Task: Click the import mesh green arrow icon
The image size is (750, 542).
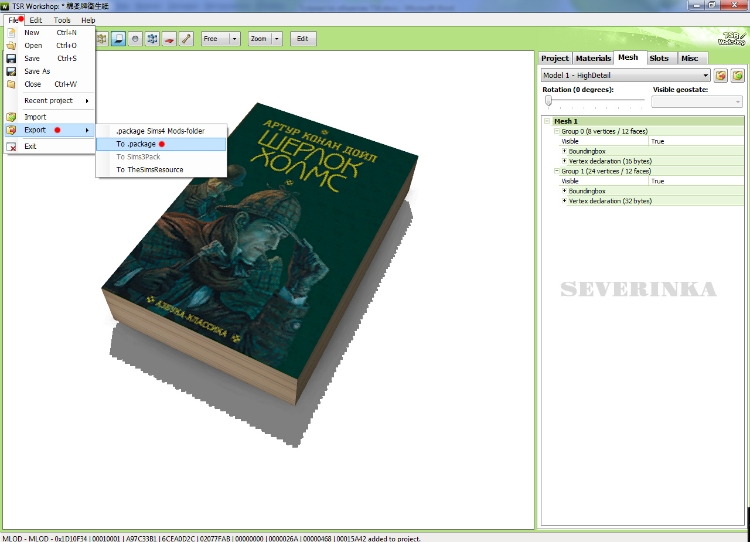Action: (x=738, y=76)
